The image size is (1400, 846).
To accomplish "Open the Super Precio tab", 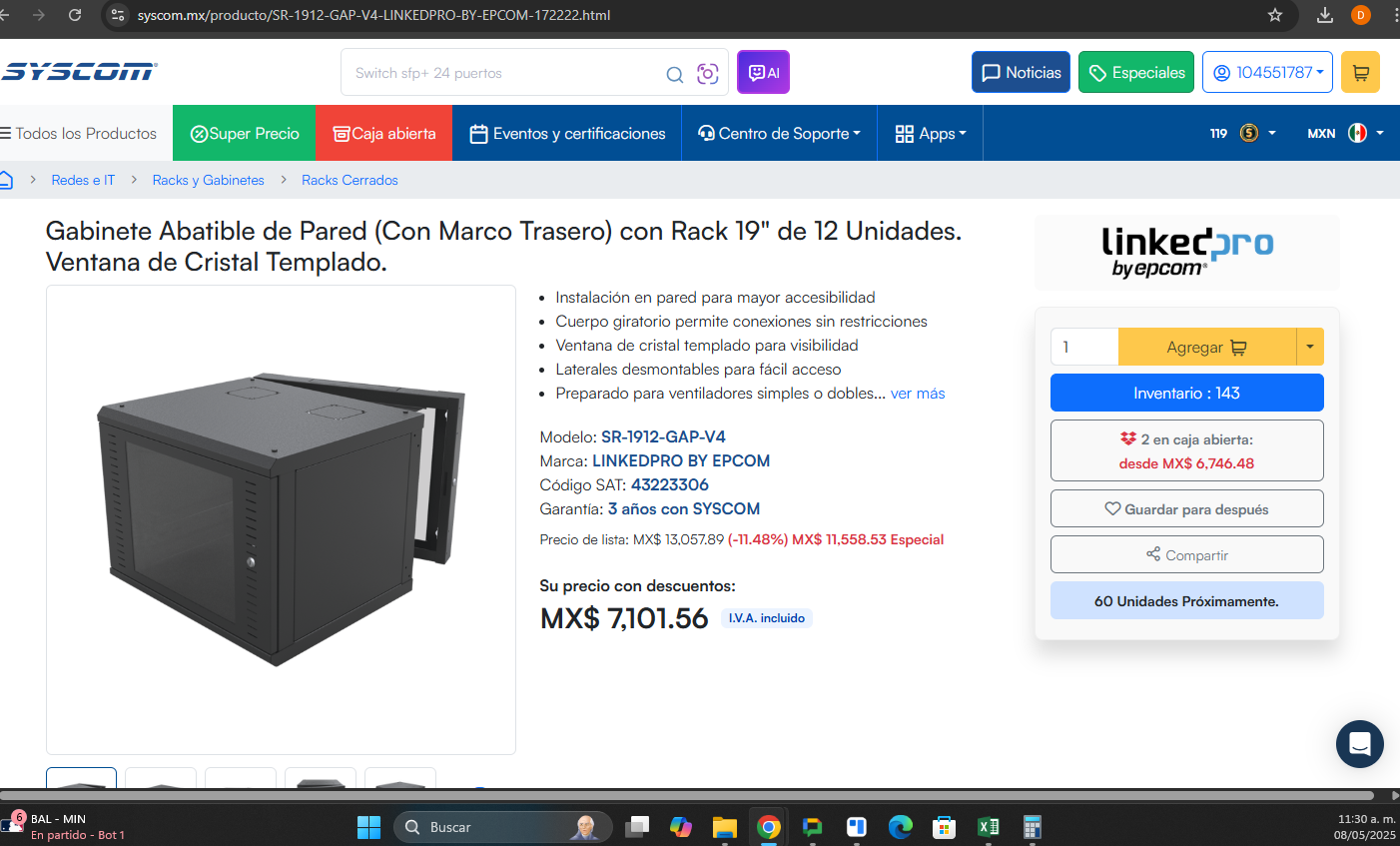I will click(244, 133).
